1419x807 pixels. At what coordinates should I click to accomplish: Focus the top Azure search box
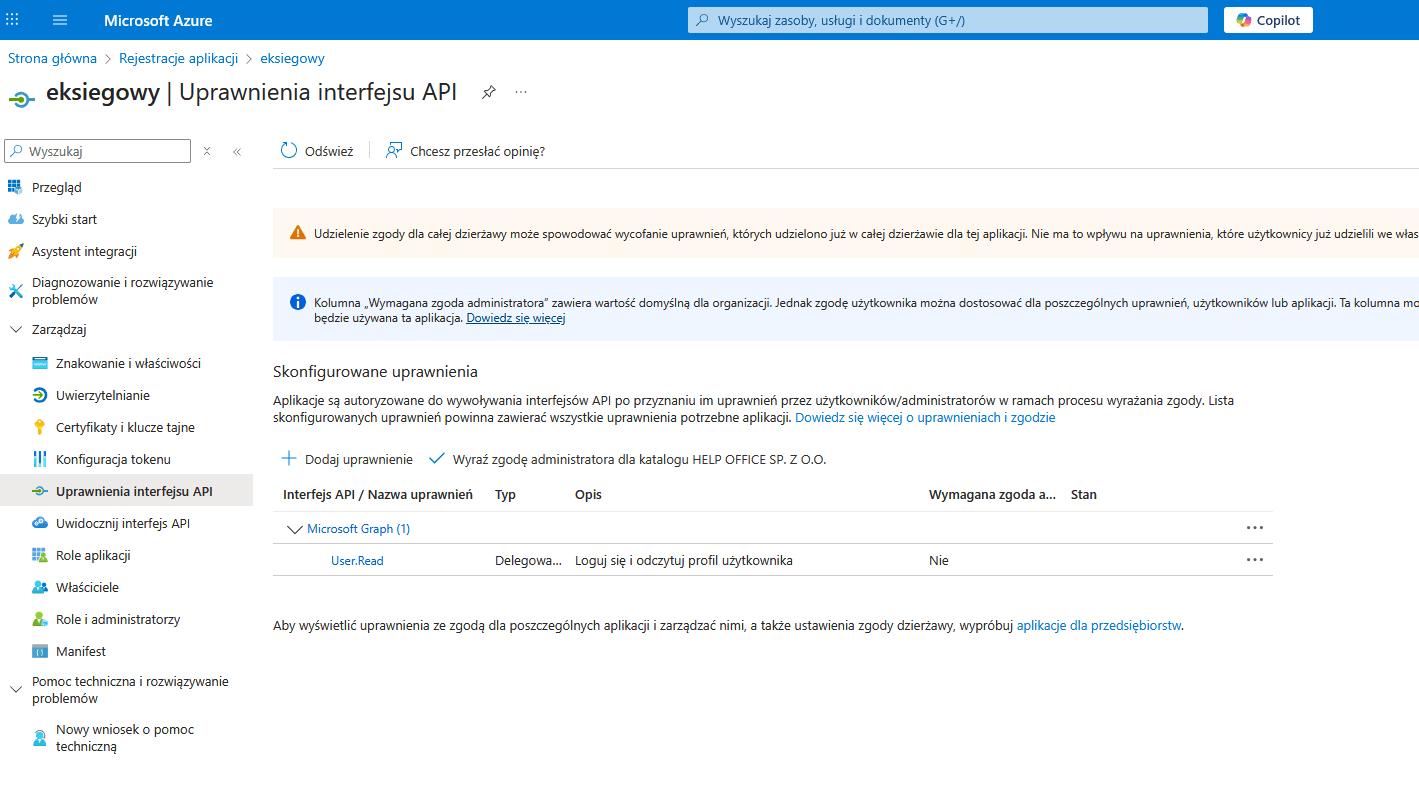(x=948, y=20)
